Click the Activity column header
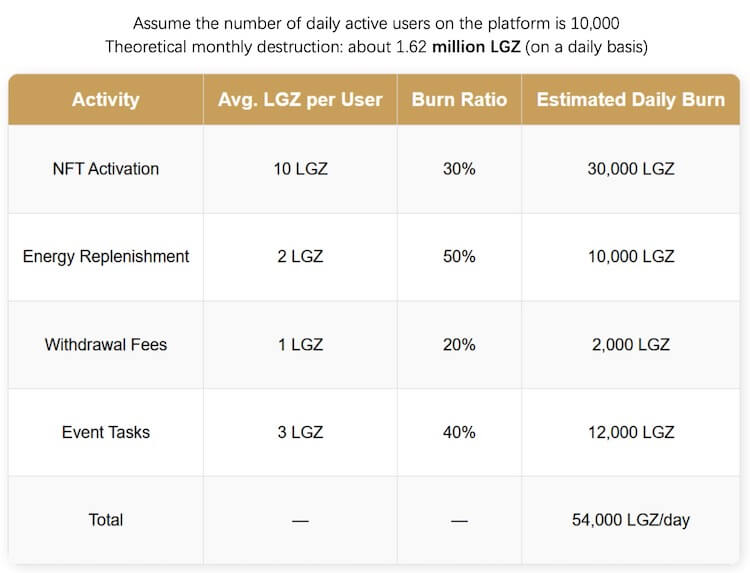The height and width of the screenshot is (573, 750). click(x=105, y=100)
